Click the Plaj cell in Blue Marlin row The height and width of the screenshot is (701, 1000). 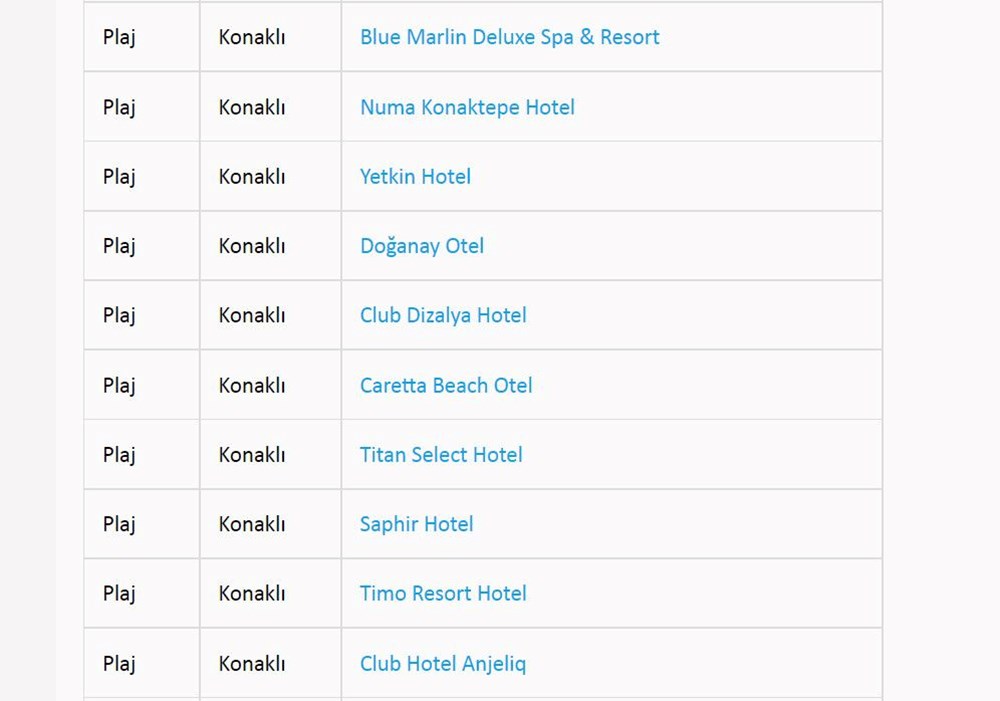[119, 37]
